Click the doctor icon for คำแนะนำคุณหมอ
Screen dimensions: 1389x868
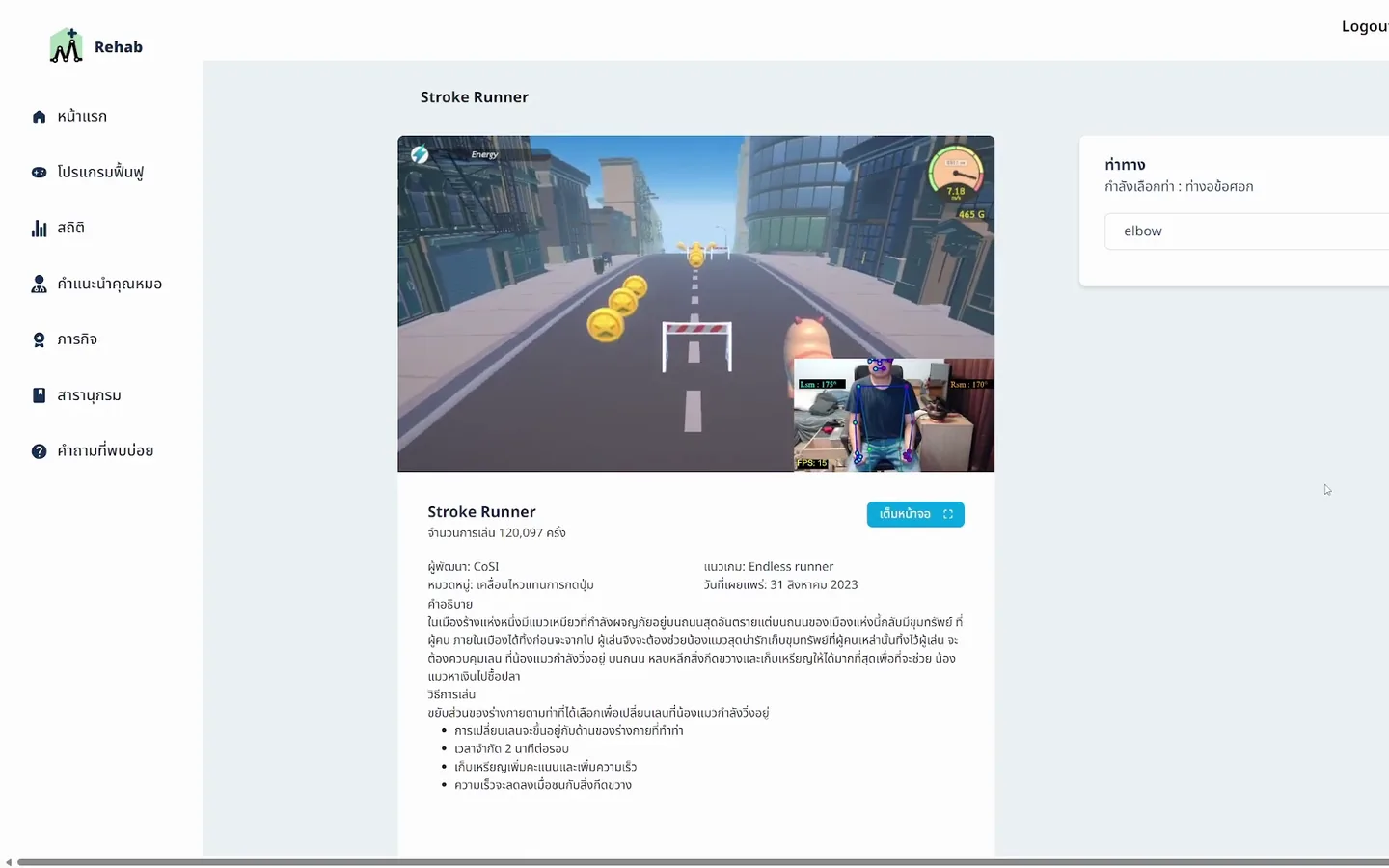click(x=39, y=284)
